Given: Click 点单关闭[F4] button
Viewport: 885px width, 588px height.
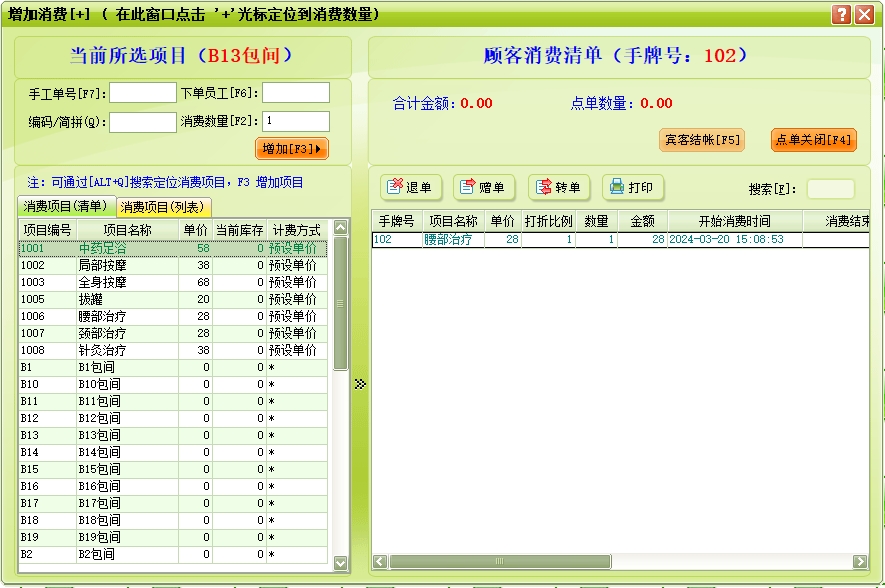Looking at the screenshot, I should (x=813, y=140).
